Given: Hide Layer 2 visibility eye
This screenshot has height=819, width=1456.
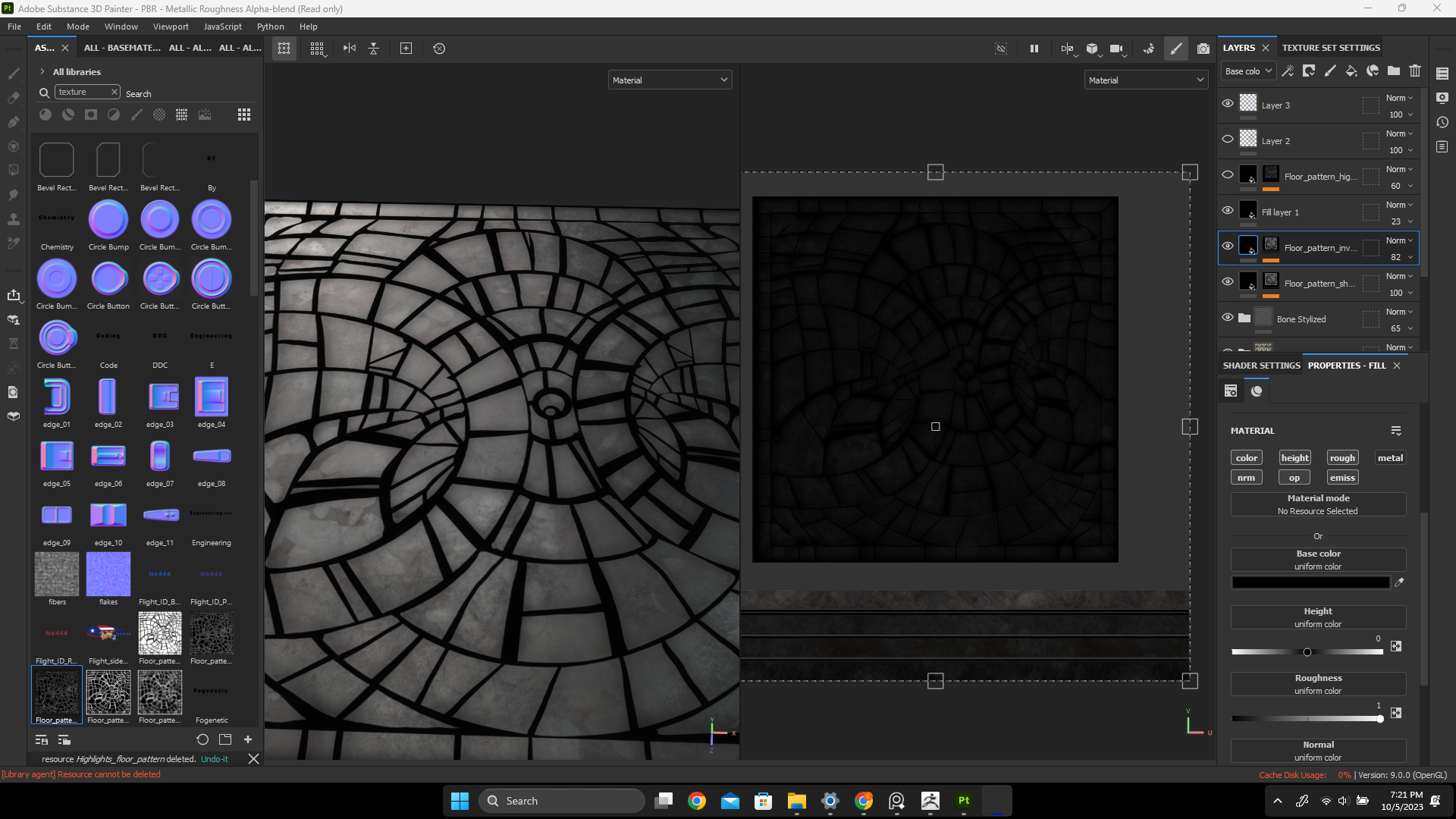Looking at the screenshot, I should click(x=1228, y=140).
